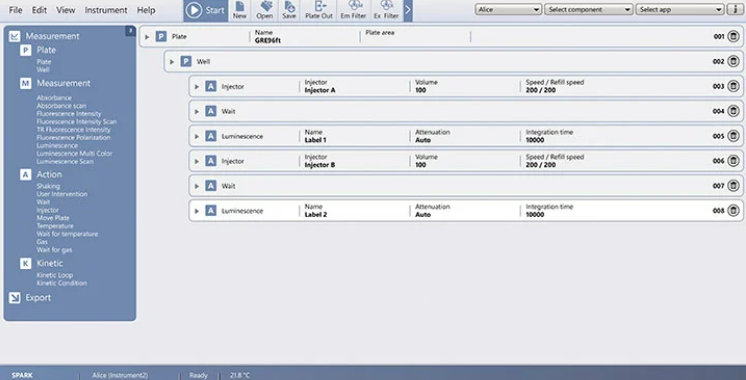Select the Measurement header icon in sidebar

[x=15, y=36]
